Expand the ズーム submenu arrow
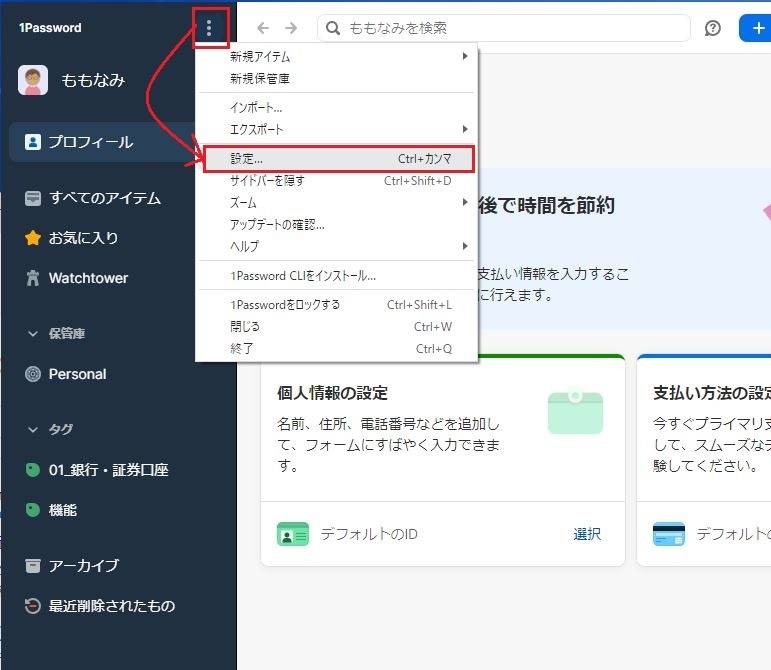The image size is (771, 670). [x=465, y=202]
